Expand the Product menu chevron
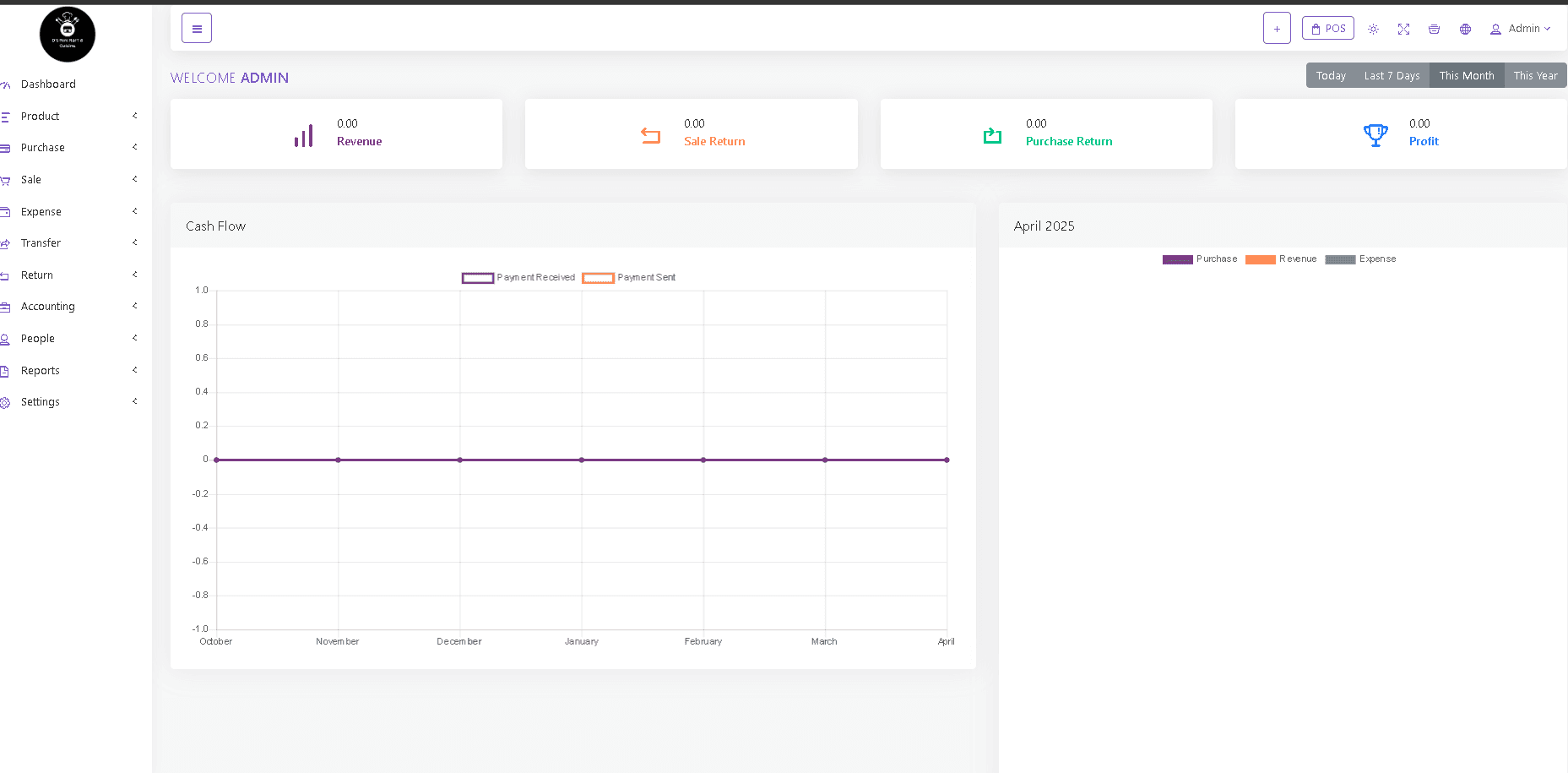 pos(134,116)
